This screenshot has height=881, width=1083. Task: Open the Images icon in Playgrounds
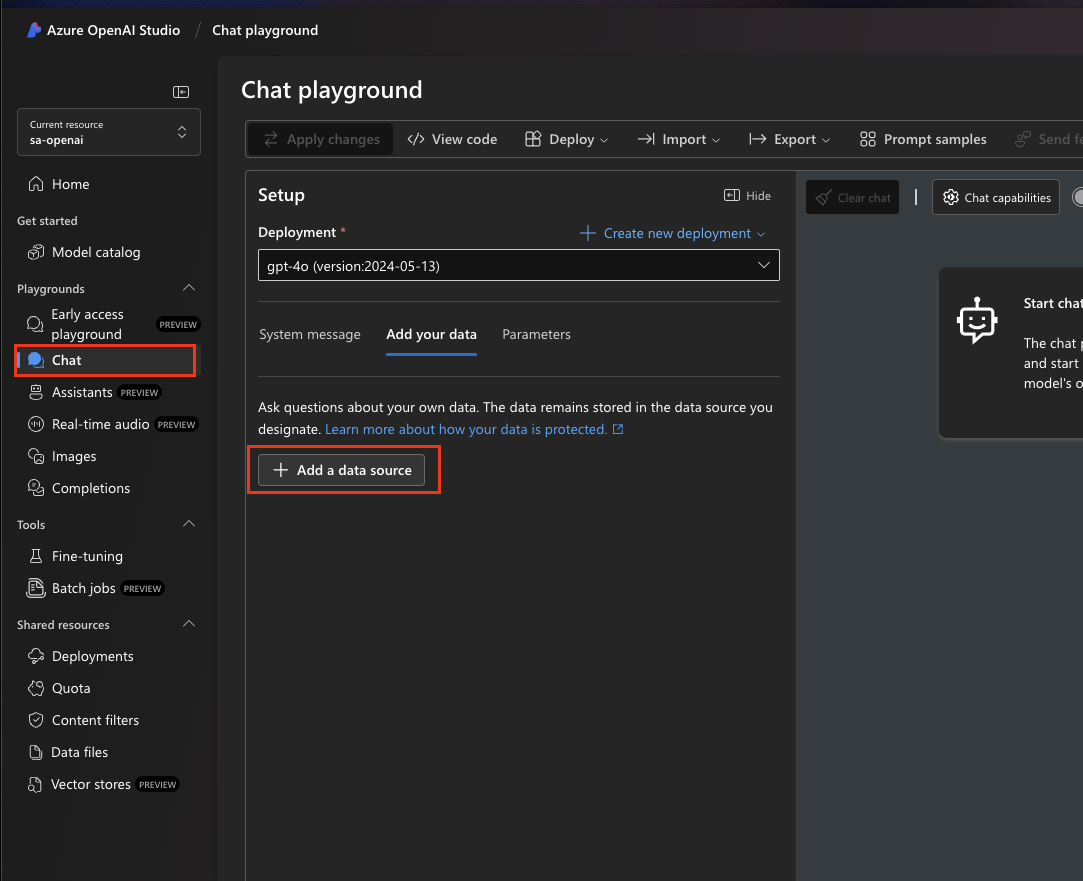(36, 456)
